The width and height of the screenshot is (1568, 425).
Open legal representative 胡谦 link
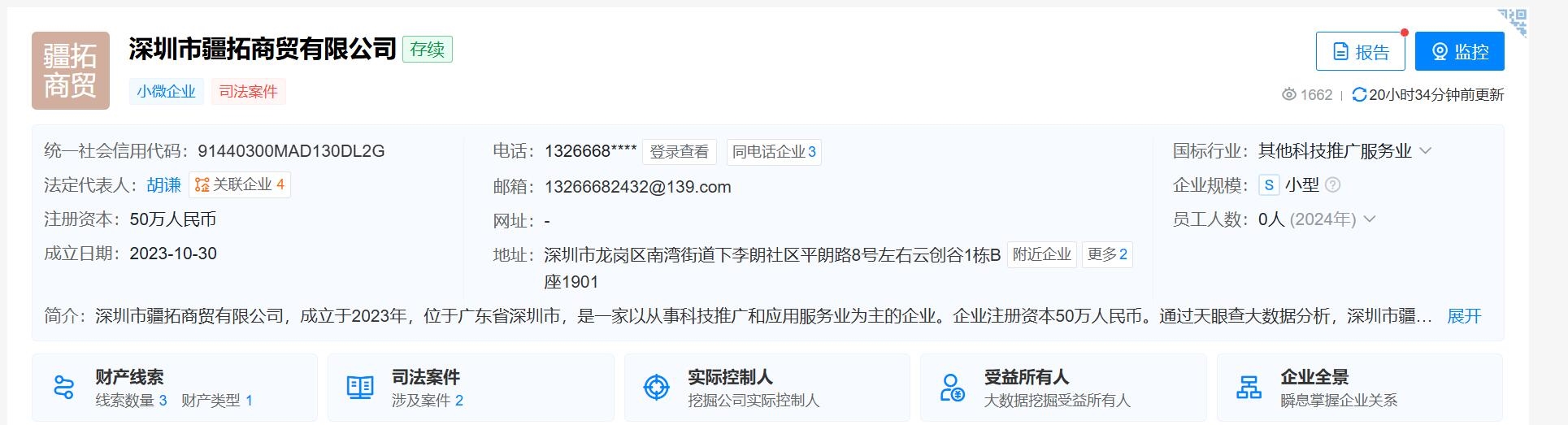point(164,185)
